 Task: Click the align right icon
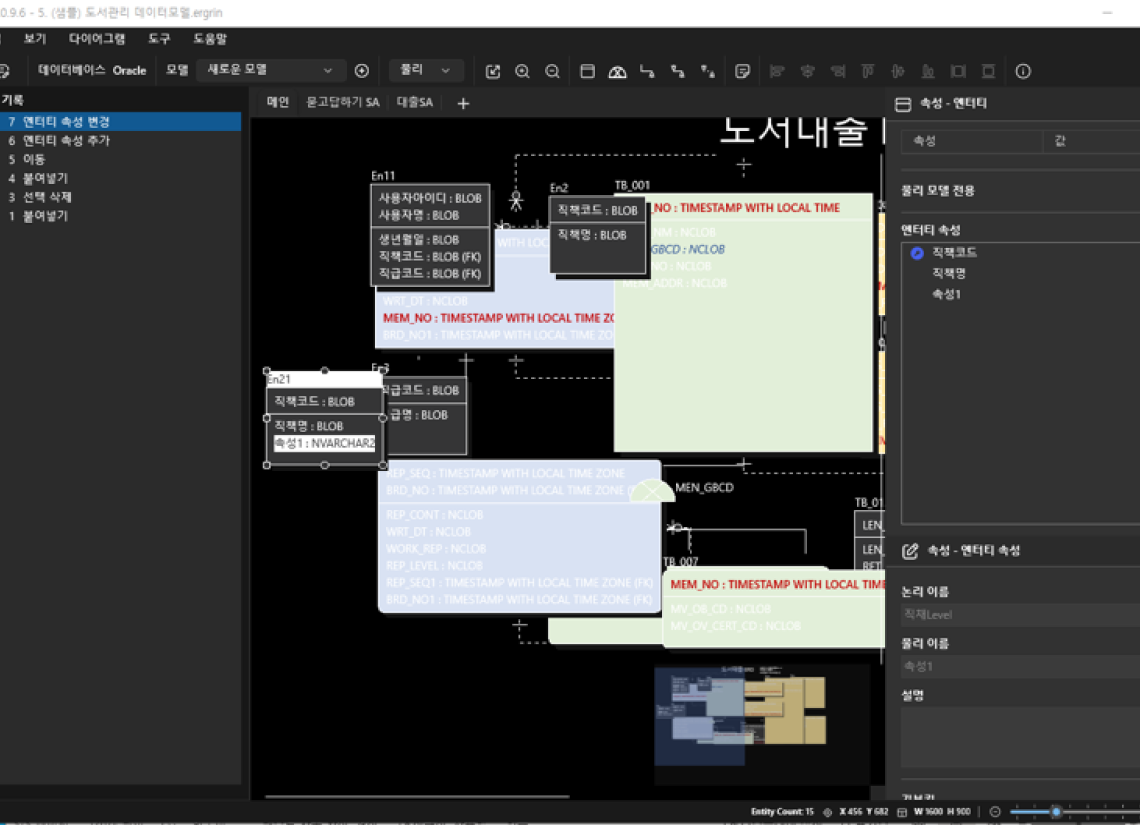click(838, 71)
